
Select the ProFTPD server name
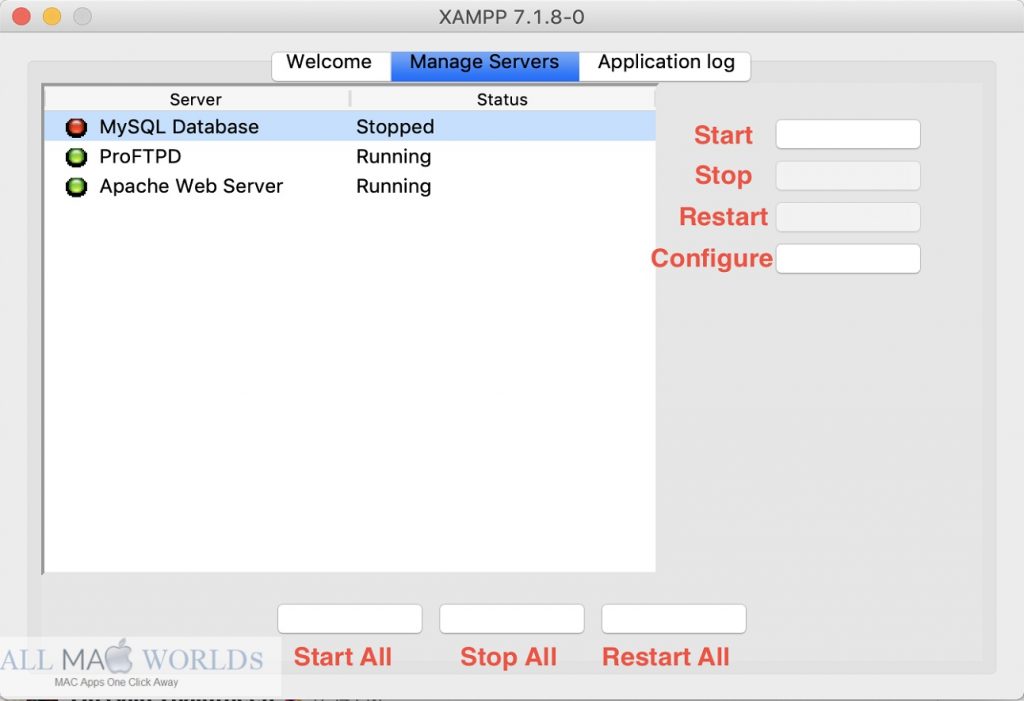click(140, 157)
